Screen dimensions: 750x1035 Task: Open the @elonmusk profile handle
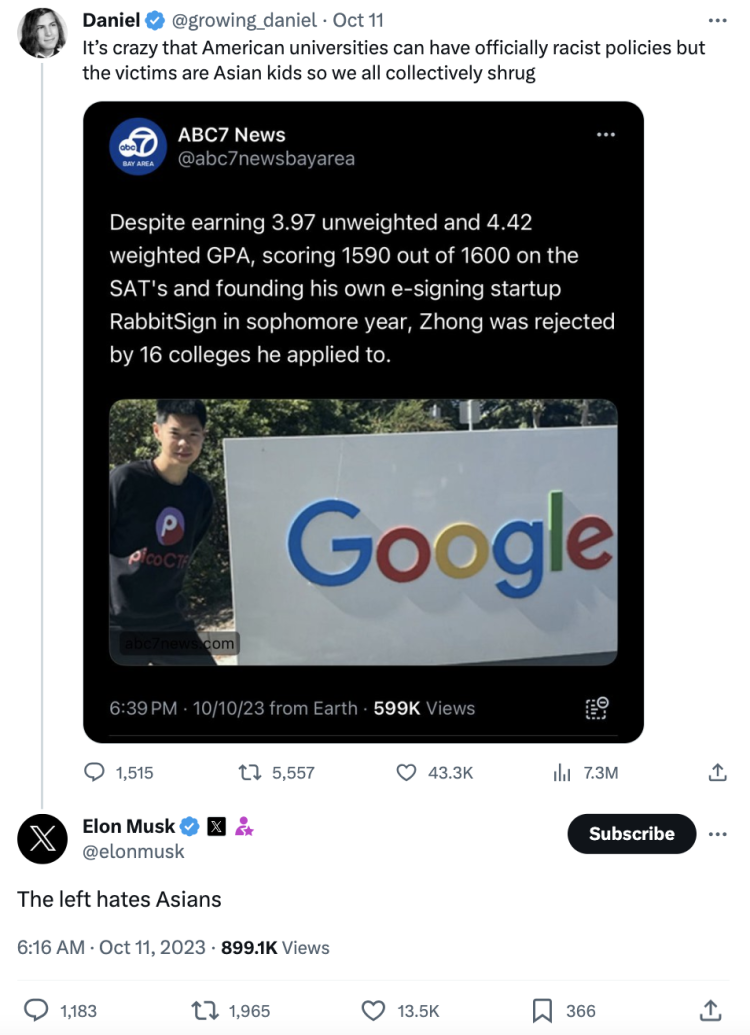pos(133,852)
